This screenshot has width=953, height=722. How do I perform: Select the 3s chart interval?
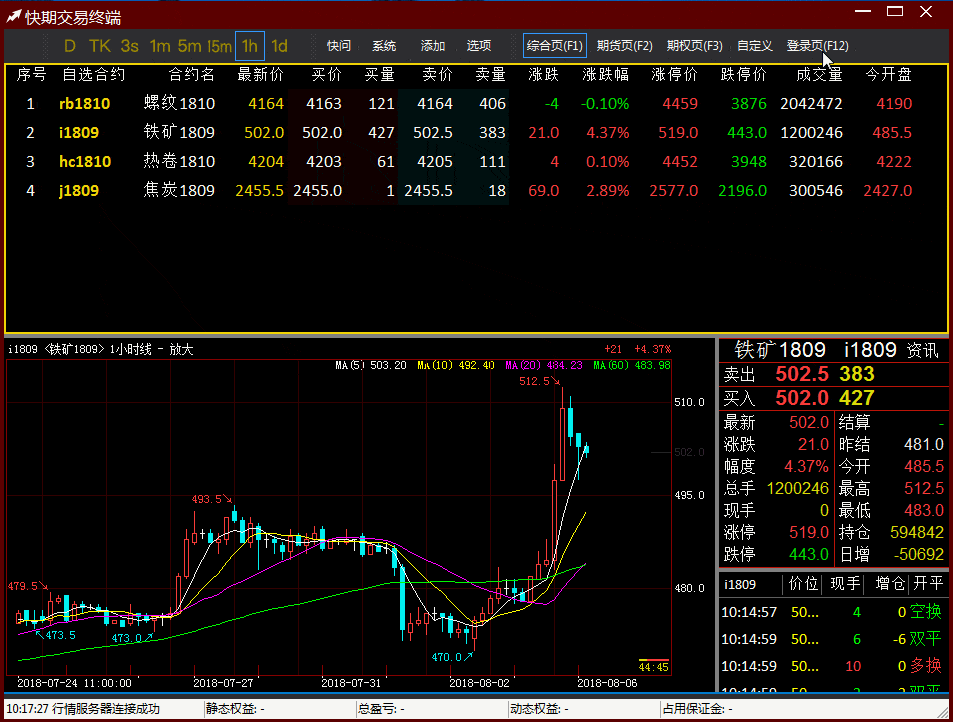pos(129,46)
